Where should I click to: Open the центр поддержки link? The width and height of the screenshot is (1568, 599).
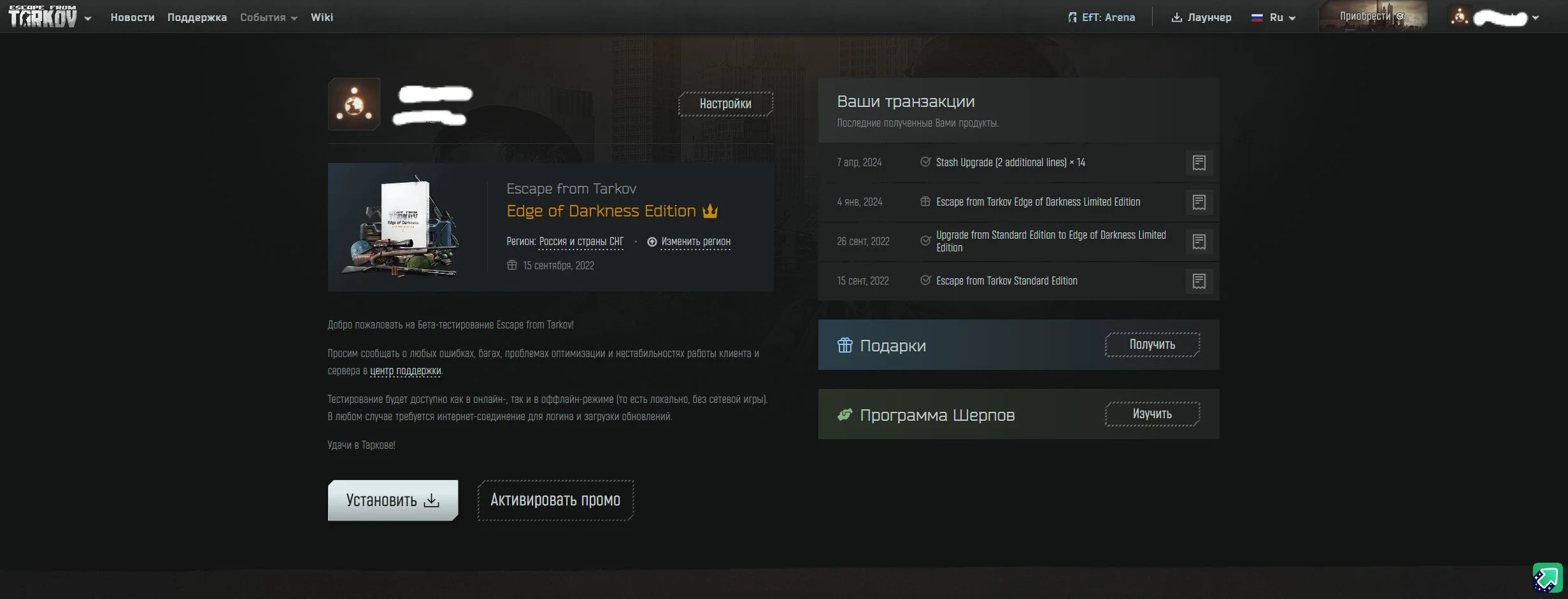(405, 370)
